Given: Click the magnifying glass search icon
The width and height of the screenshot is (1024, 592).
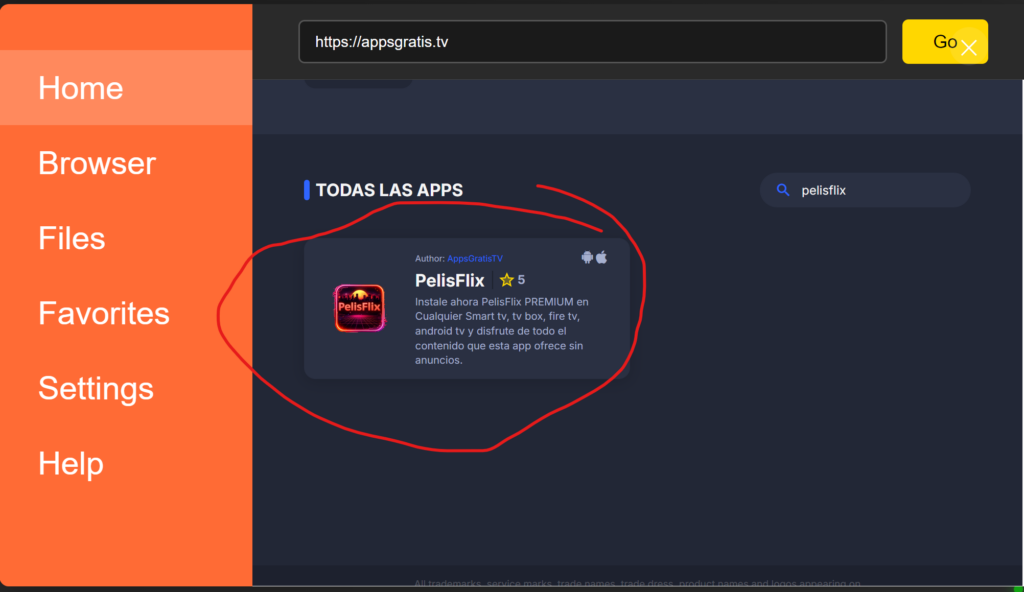Looking at the screenshot, I should click(x=784, y=190).
